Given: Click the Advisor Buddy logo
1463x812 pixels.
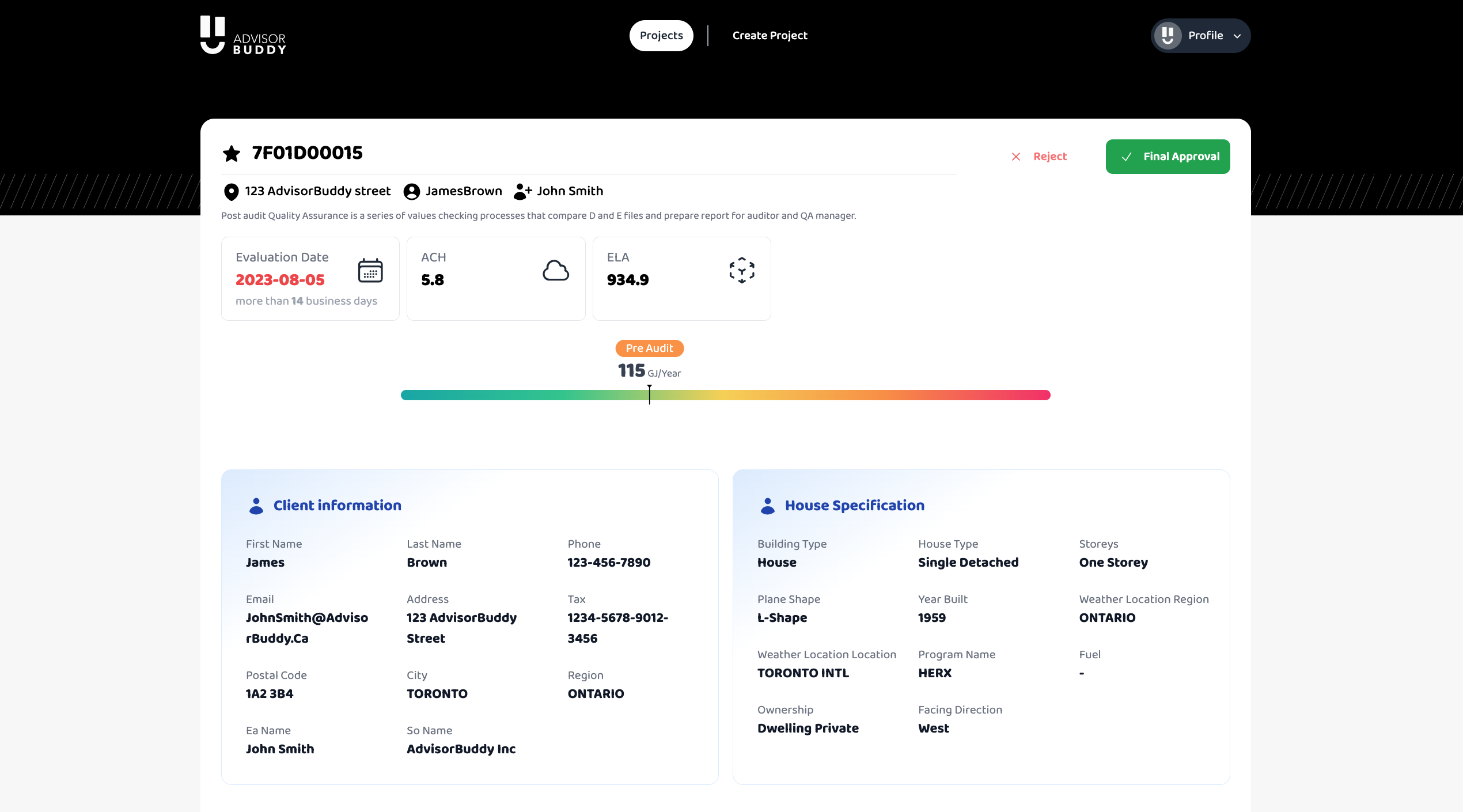Looking at the screenshot, I should click(x=243, y=36).
